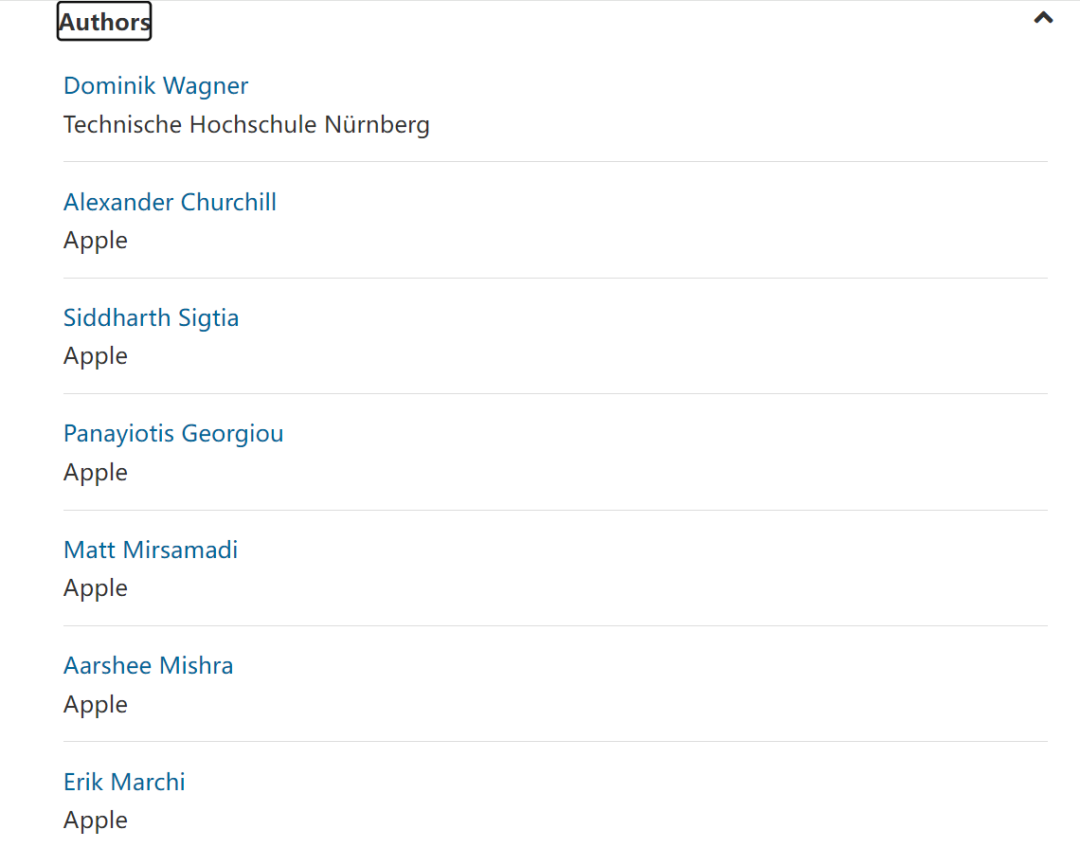
Task: Click the Apple affiliation beneath Matt Mirsamadi
Action: pos(96,589)
